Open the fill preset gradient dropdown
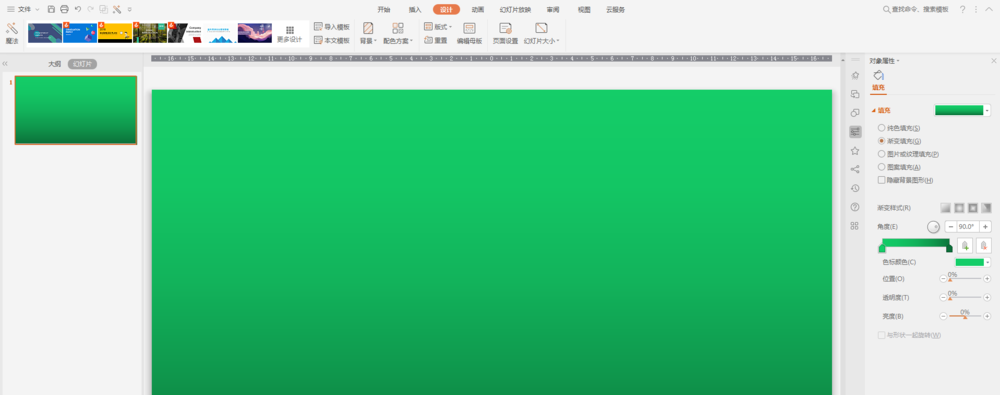This screenshot has height=395, width=1000. coord(988,110)
